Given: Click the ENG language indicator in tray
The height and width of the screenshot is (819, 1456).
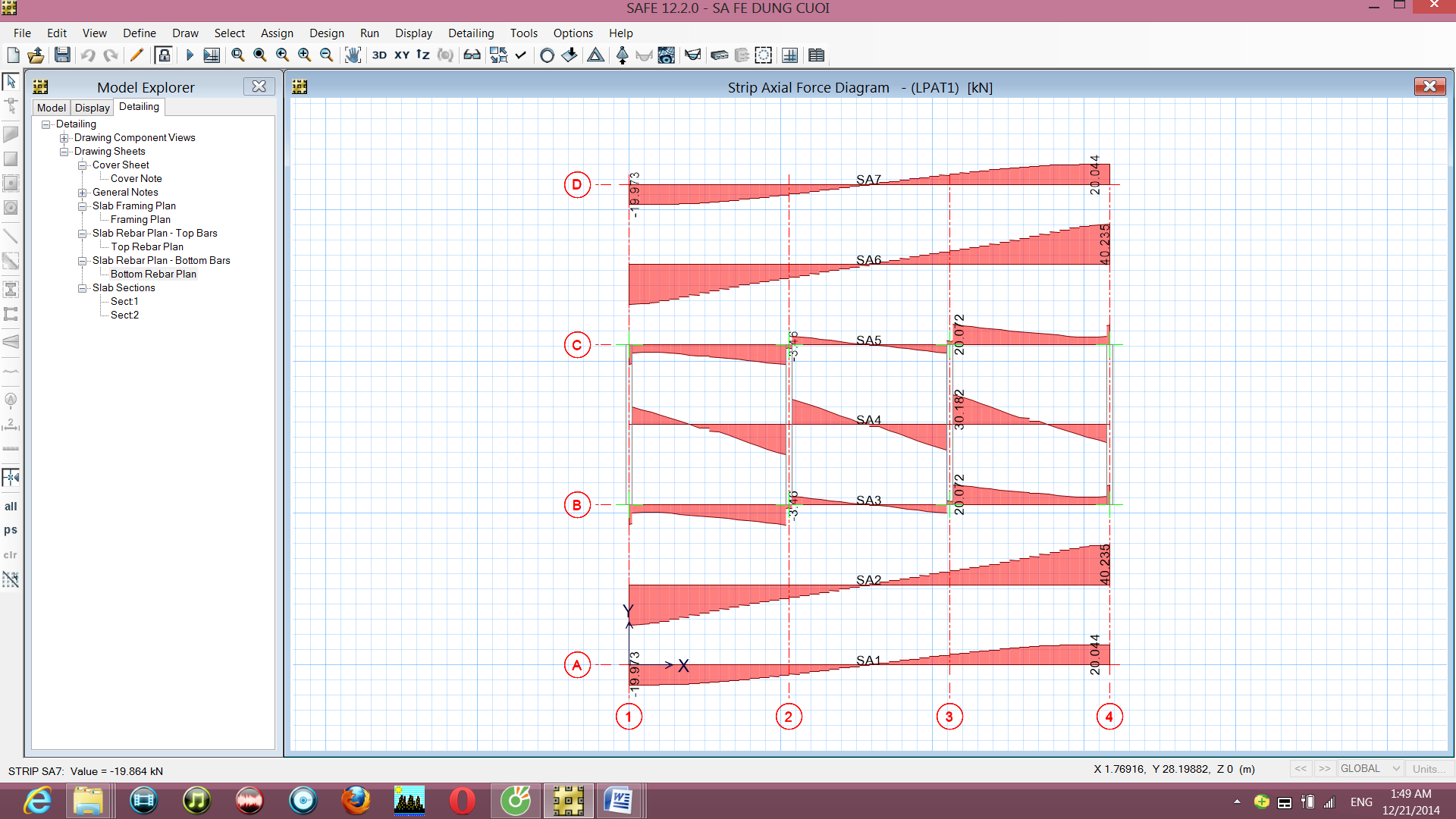Looking at the screenshot, I should pyautogui.click(x=1361, y=802).
